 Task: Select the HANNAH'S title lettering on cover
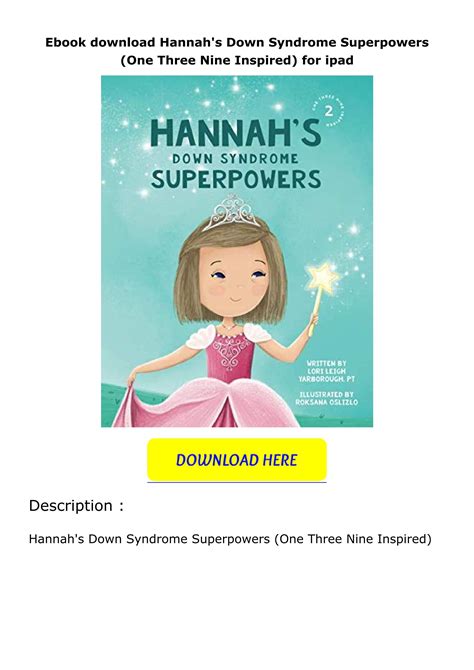click(236, 132)
